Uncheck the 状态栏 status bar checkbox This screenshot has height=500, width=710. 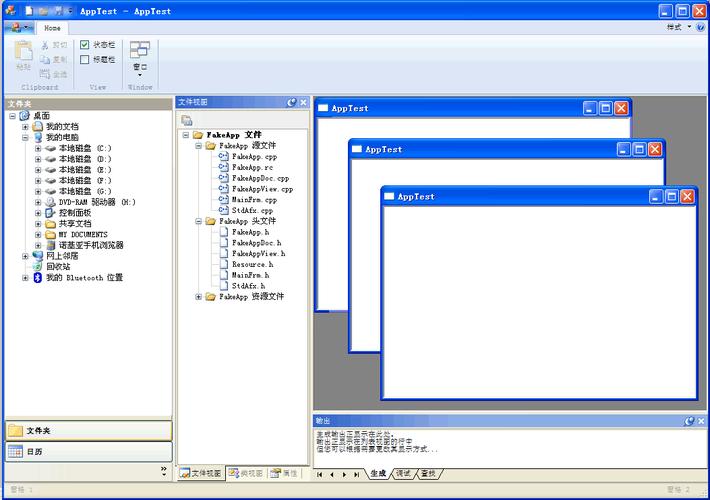coord(84,44)
